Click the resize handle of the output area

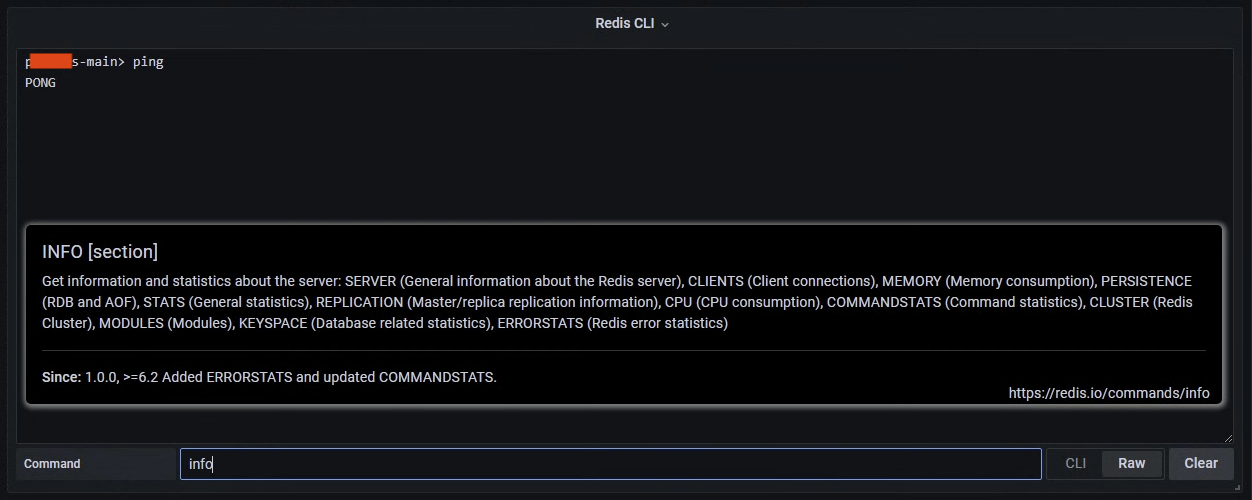click(1228, 438)
